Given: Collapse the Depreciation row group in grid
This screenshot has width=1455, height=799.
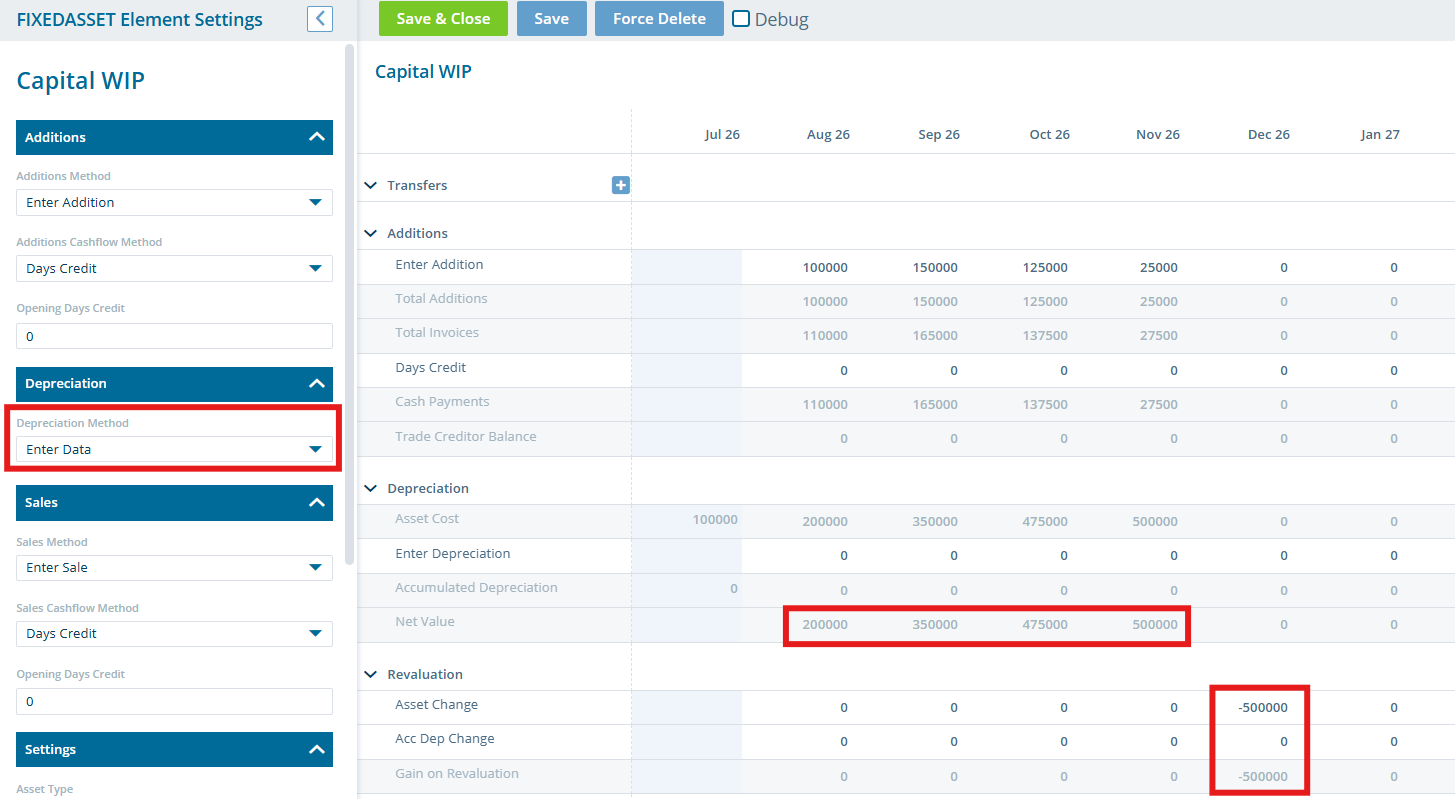Looking at the screenshot, I should pyautogui.click(x=371, y=488).
